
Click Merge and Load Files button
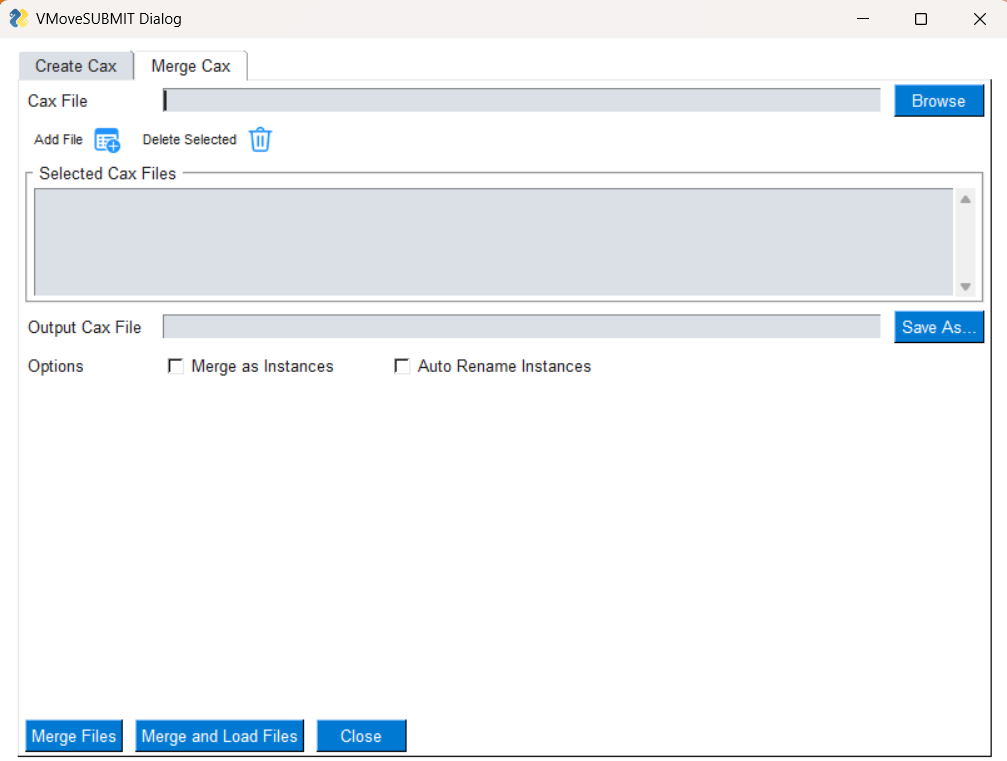[220, 736]
